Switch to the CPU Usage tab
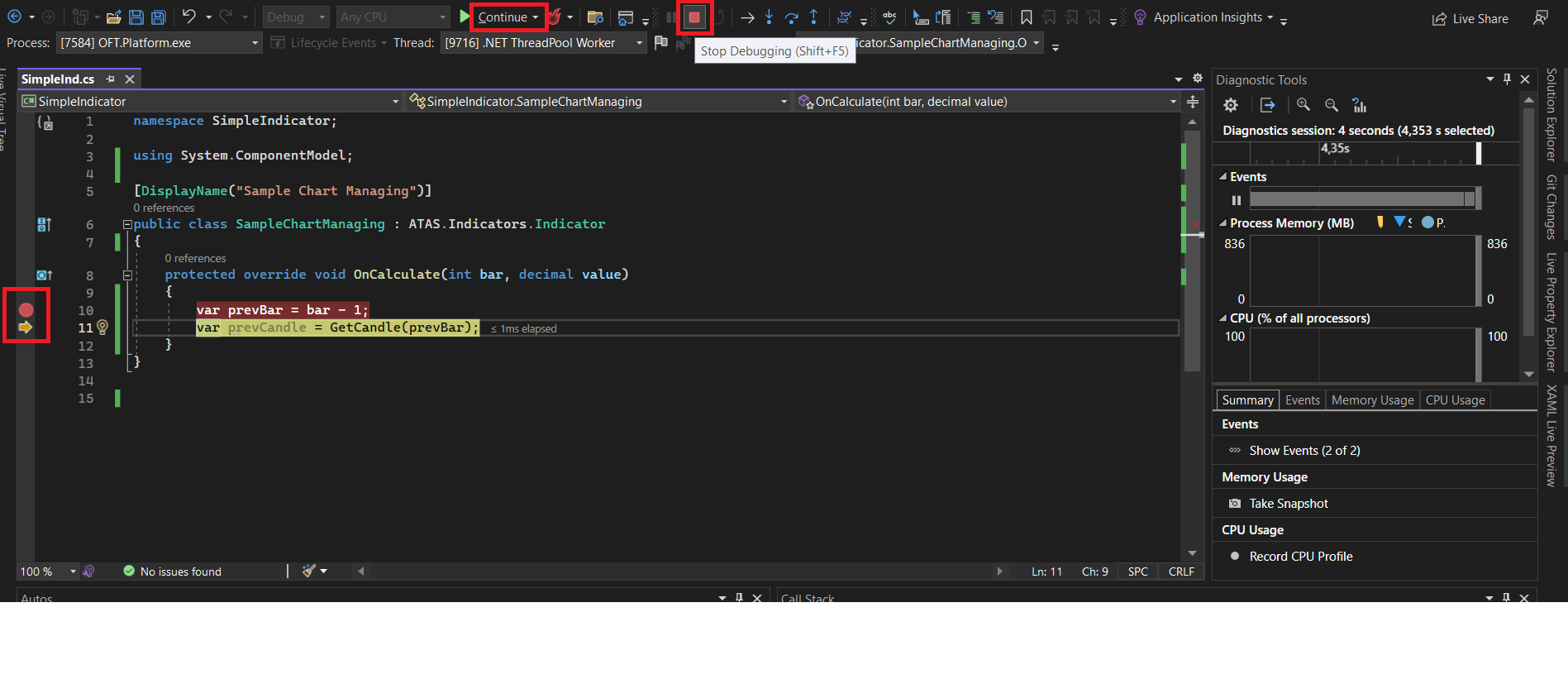The image size is (1568, 684). (x=1455, y=400)
